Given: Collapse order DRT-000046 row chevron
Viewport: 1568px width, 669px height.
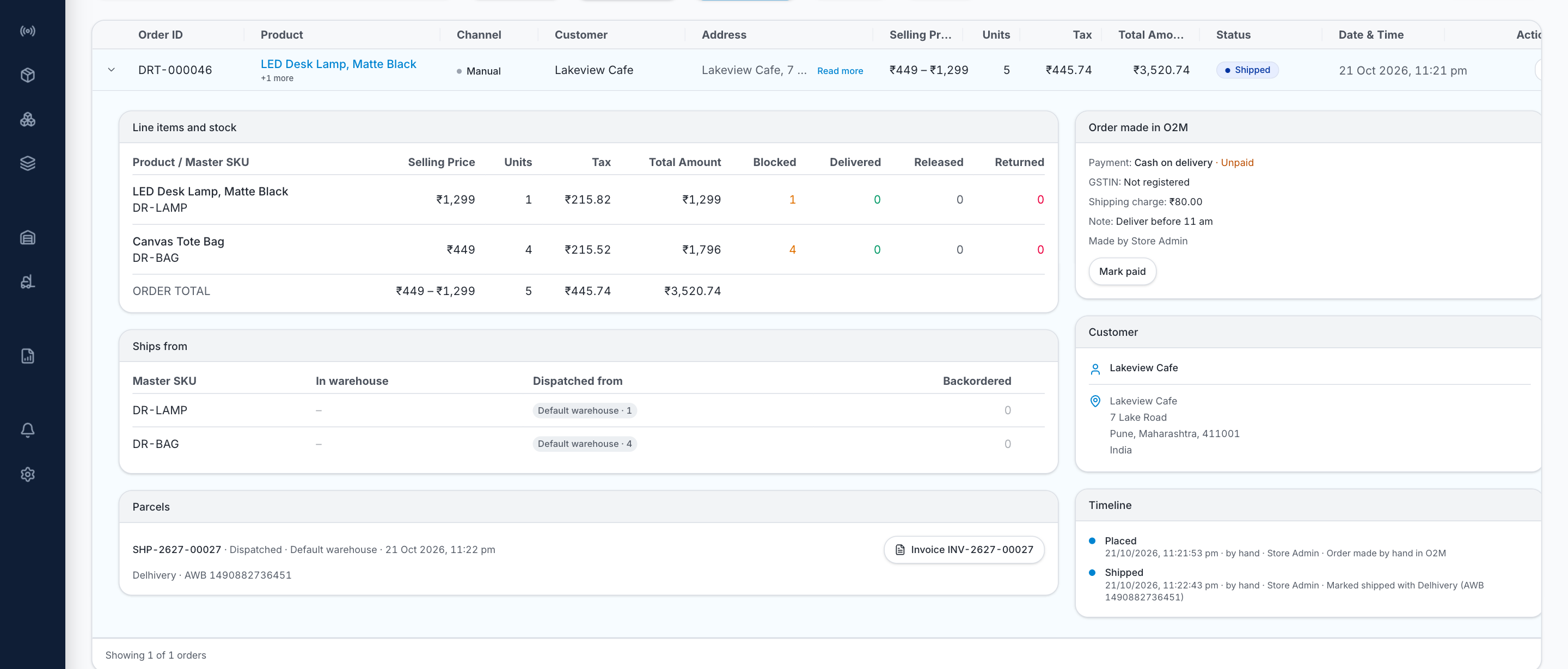Looking at the screenshot, I should click(112, 70).
